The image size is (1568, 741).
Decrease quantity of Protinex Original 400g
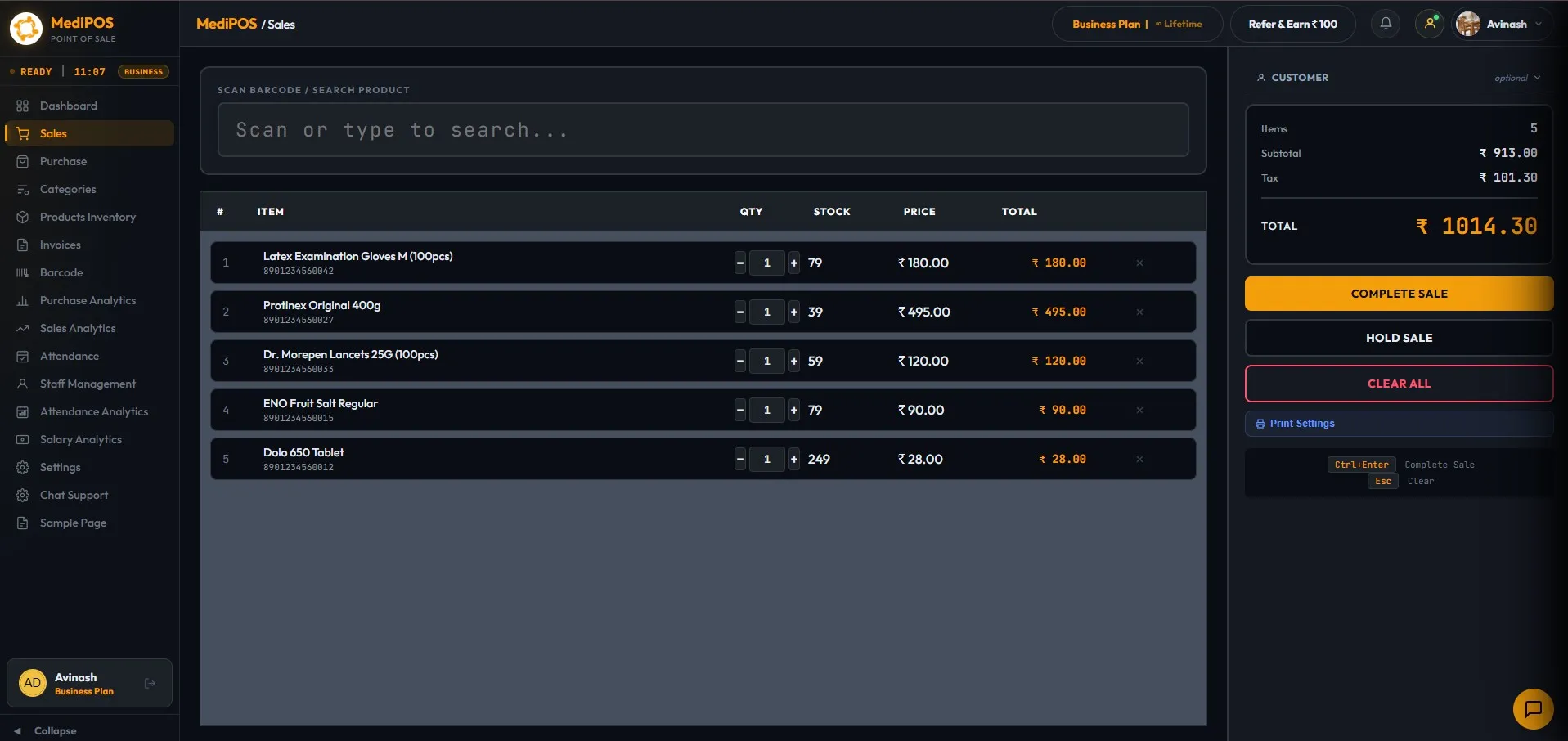(x=740, y=312)
